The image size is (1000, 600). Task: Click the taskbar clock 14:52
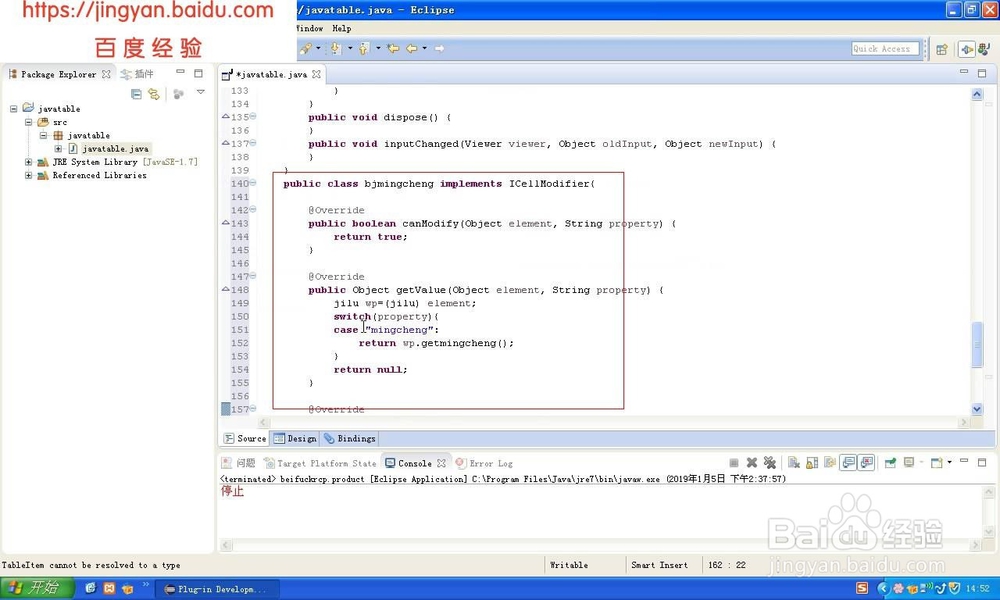pyautogui.click(x=978, y=588)
